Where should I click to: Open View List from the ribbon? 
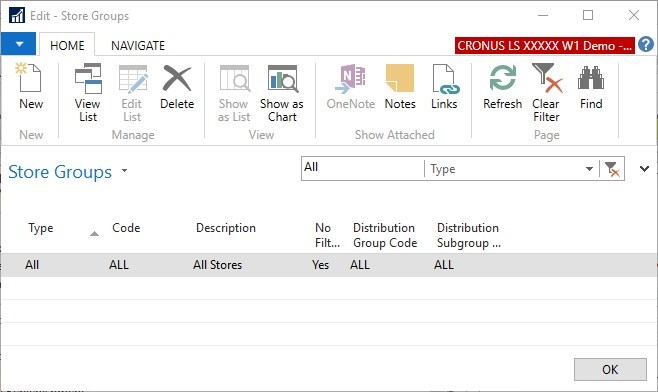88,92
